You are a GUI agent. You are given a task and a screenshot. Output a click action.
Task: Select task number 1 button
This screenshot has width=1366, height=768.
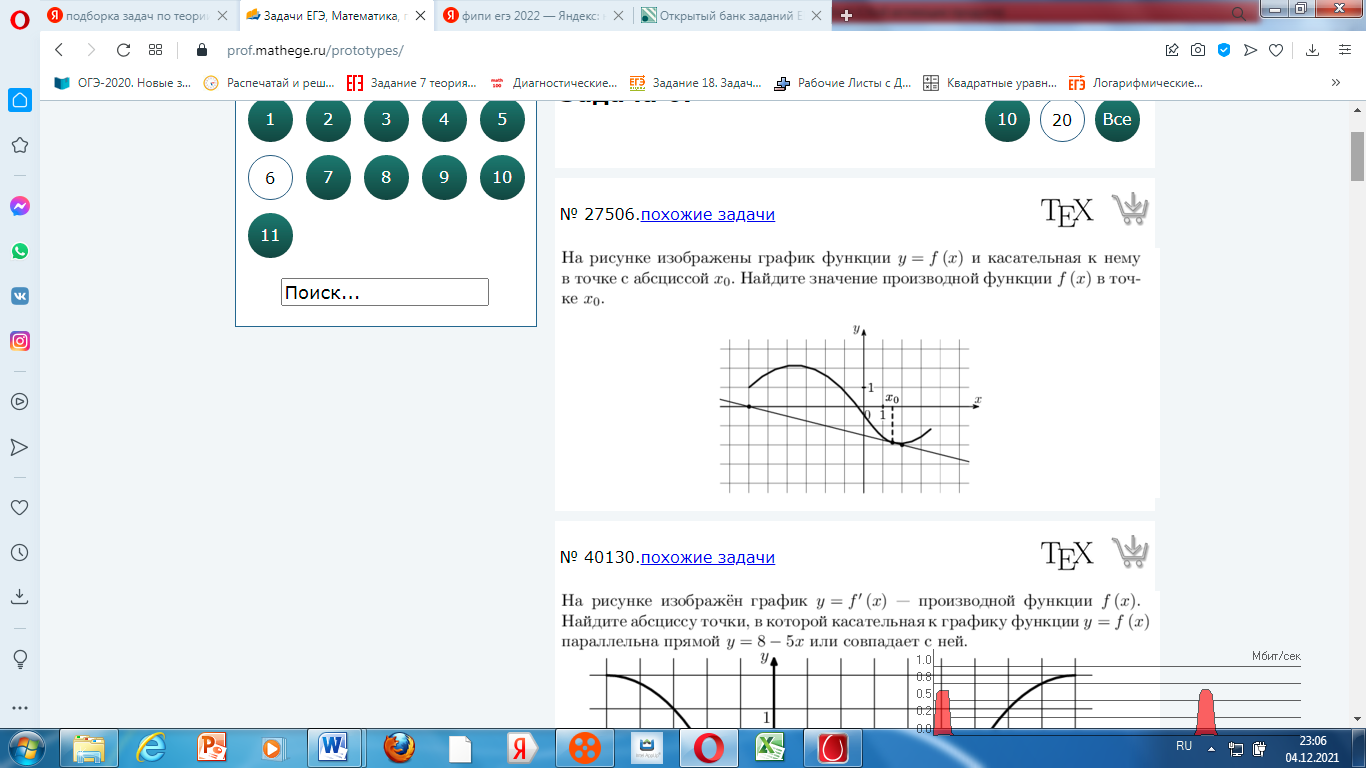click(x=270, y=120)
